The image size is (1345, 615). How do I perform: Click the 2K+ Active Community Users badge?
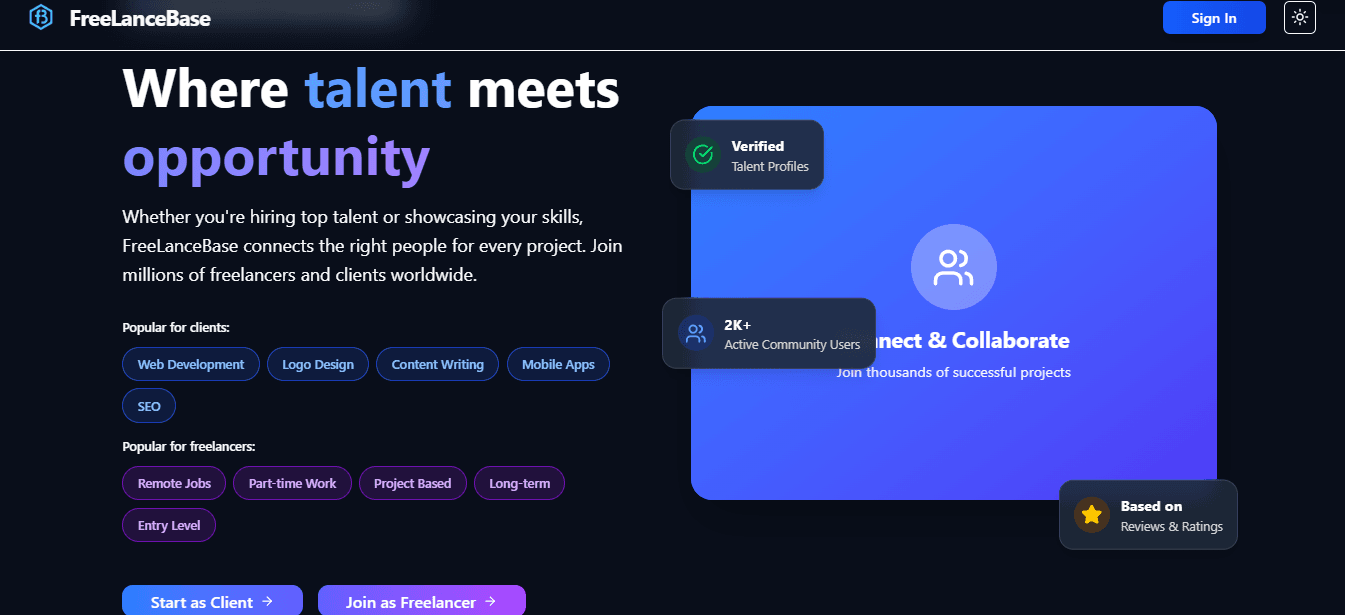pos(769,333)
